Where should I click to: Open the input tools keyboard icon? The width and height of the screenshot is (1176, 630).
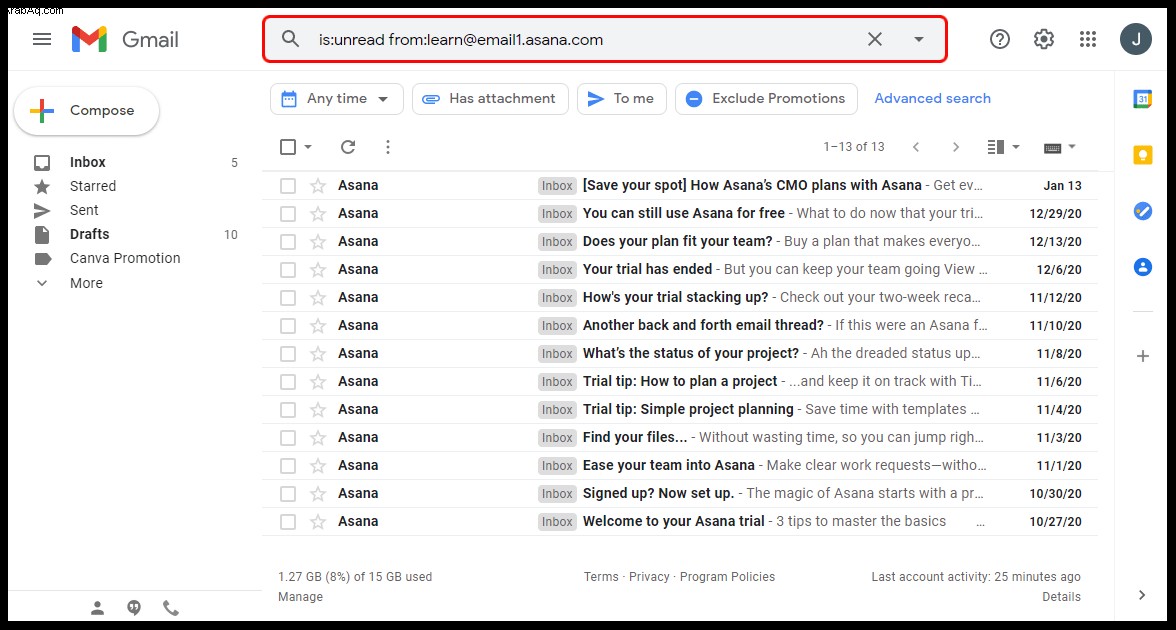coord(1052,148)
